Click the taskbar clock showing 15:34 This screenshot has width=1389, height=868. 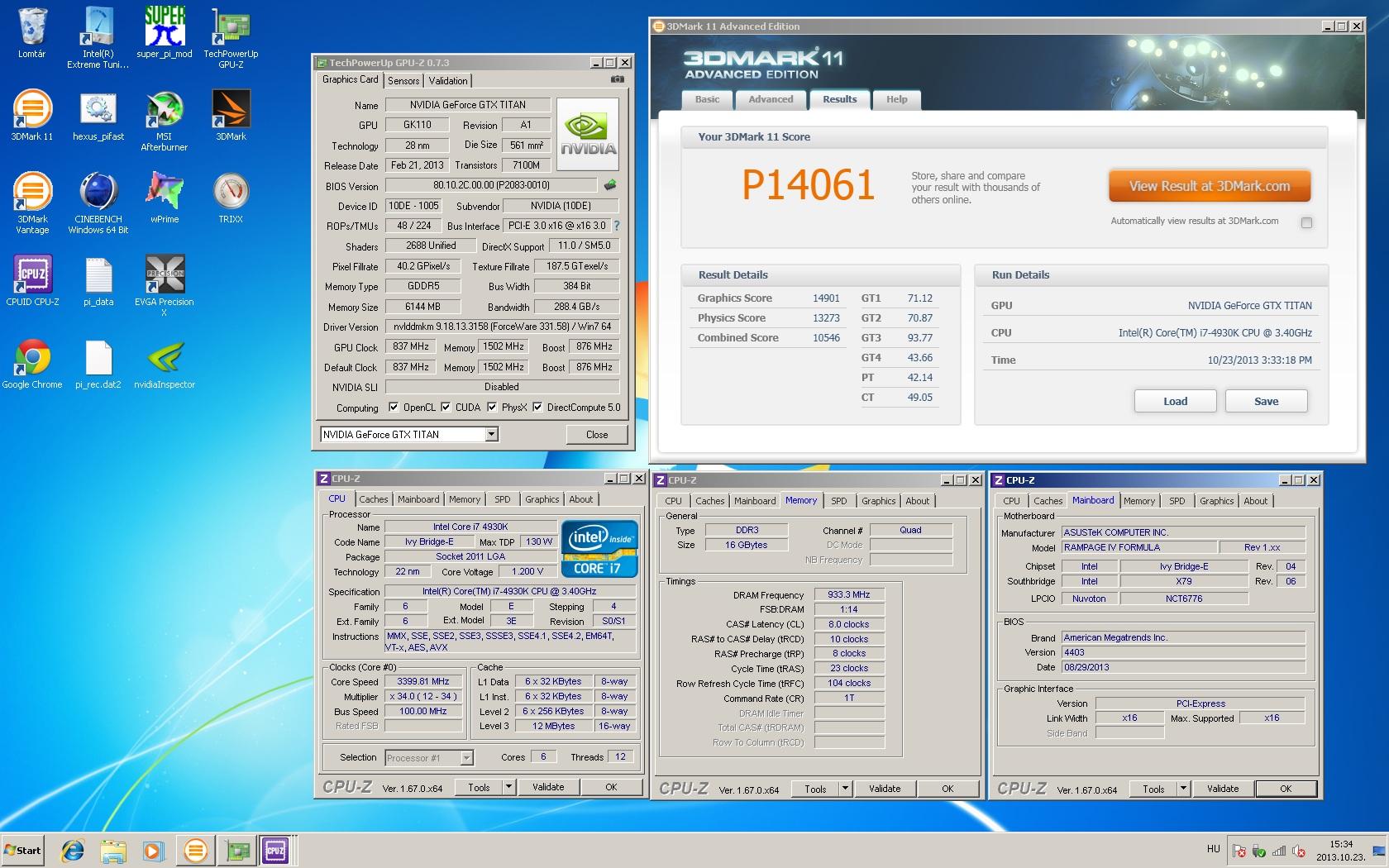(1340, 850)
